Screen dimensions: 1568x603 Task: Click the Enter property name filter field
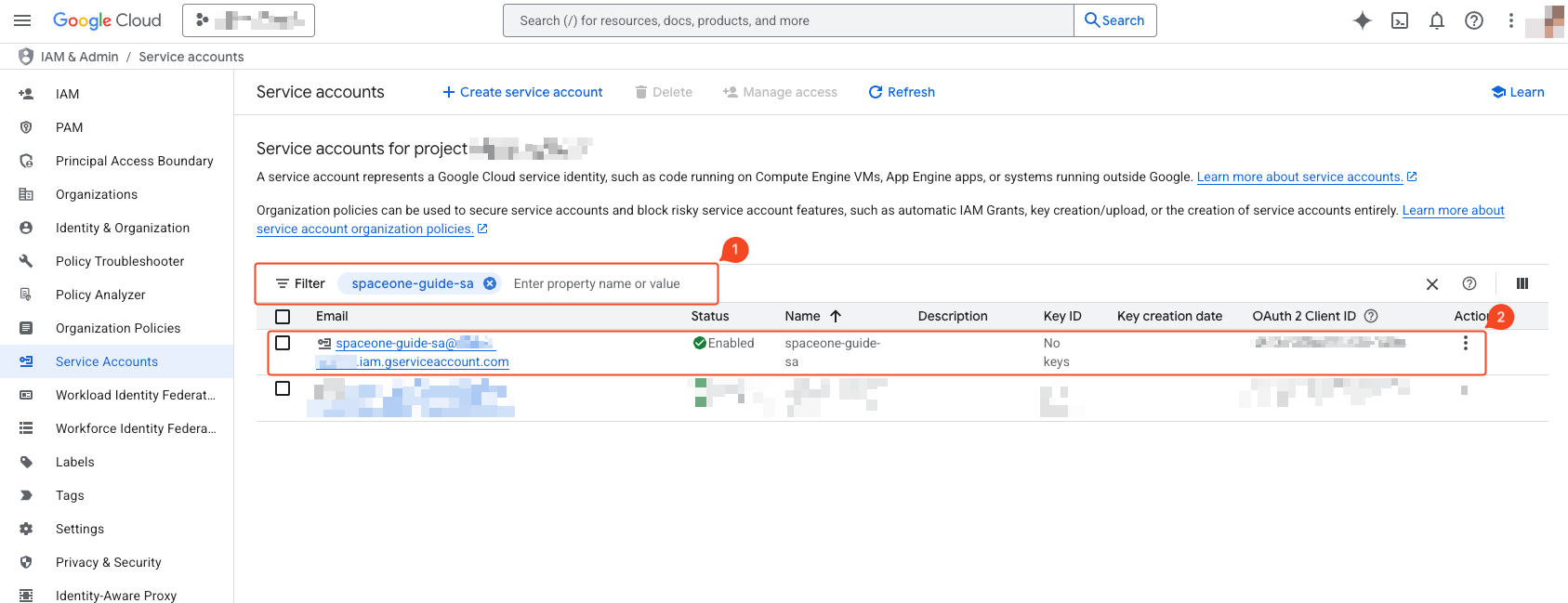pyautogui.click(x=597, y=283)
